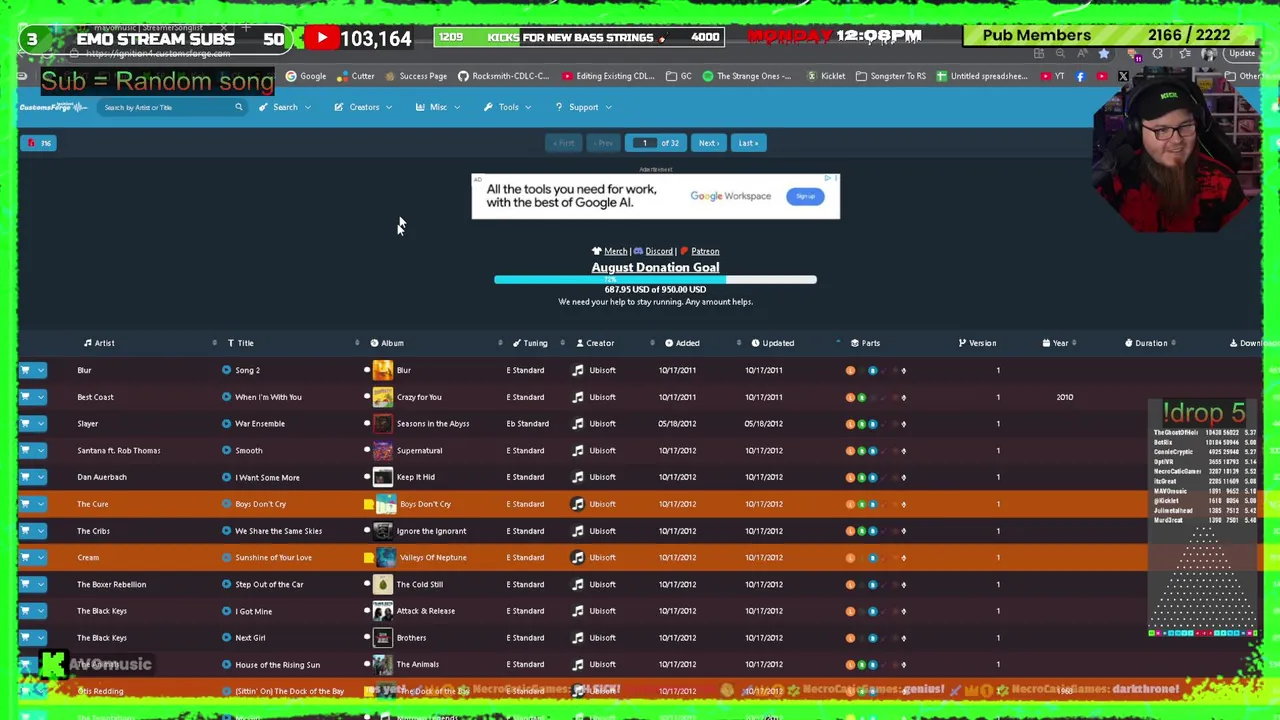Sort table by Tuning column
Screen dimensions: 1280x720
(530, 343)
